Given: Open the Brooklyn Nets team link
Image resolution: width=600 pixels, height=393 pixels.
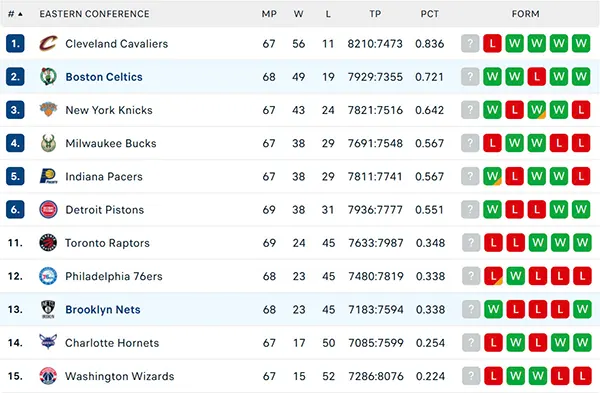Looking at the screenshot, I should pyautogui.click(x=103, y=309).
